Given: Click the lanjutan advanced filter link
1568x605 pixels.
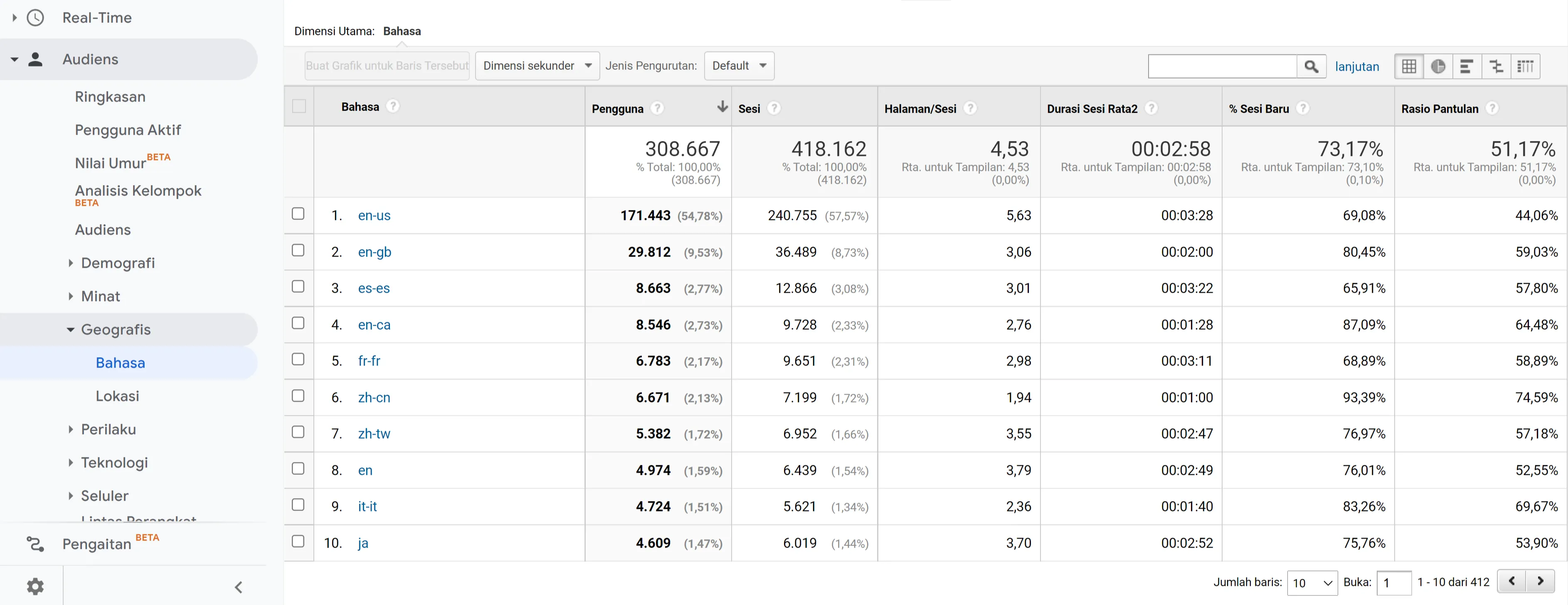Looking at the screenshot, I should 1357,67.
